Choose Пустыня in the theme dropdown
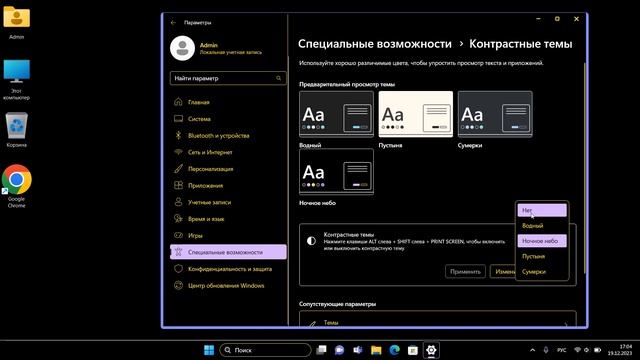This screenshot has width=640, height=360. 542,256
